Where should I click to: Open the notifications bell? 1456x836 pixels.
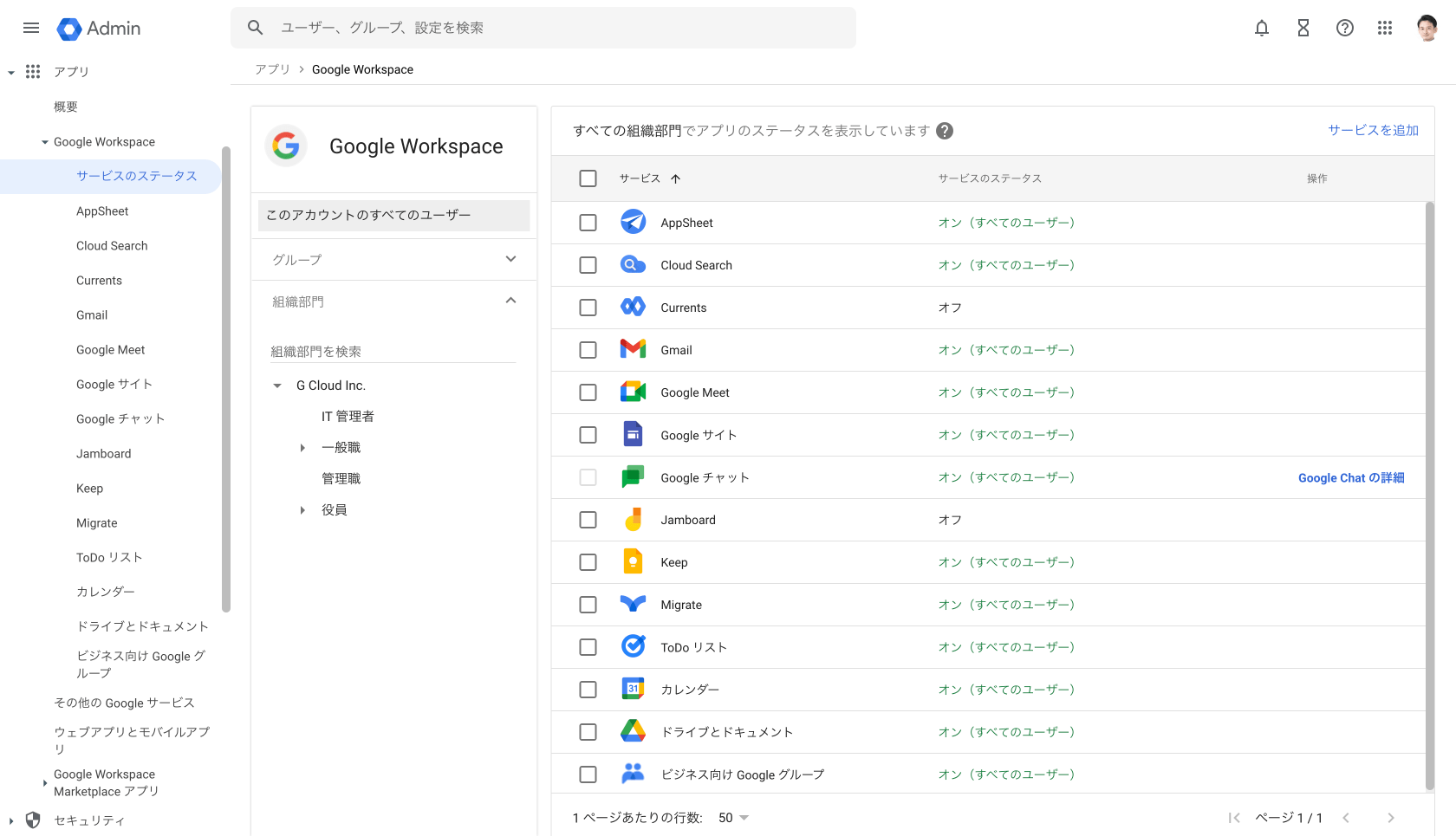(x=1262, y=28)
